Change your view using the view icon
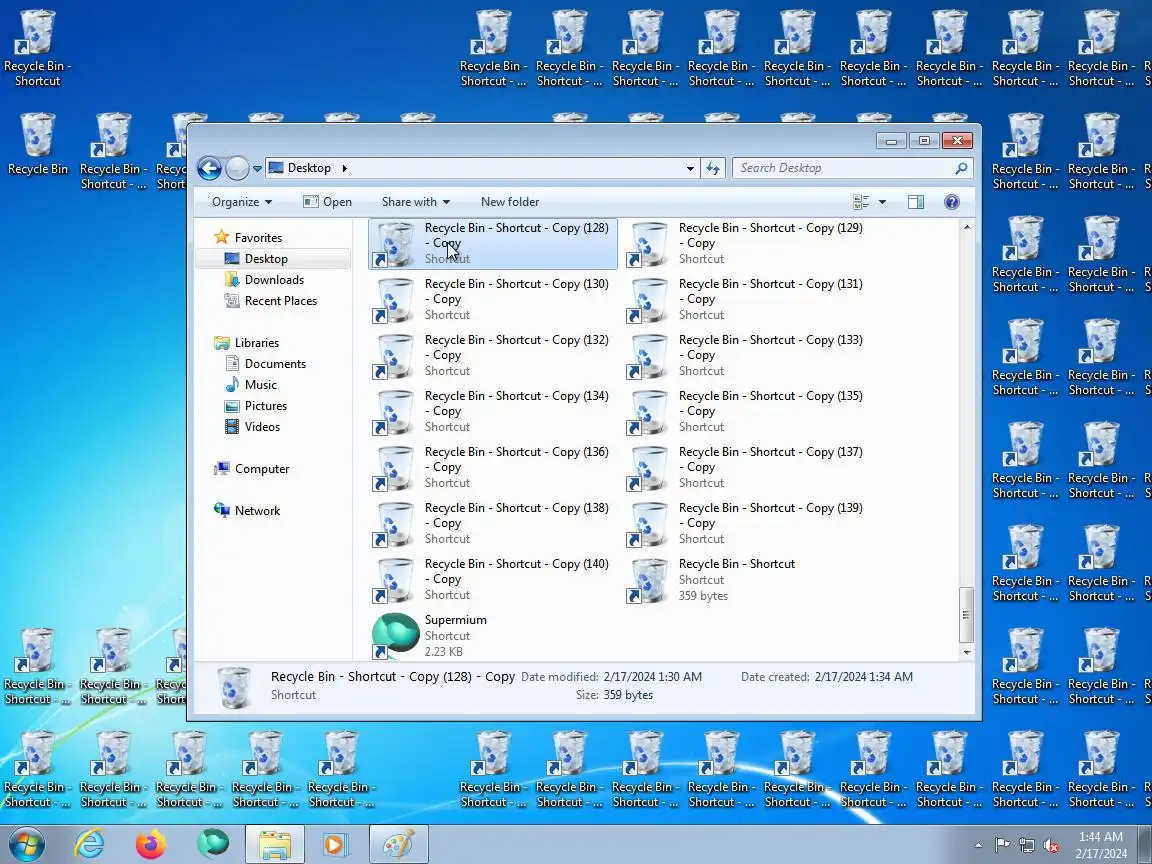 pos(861,202)
